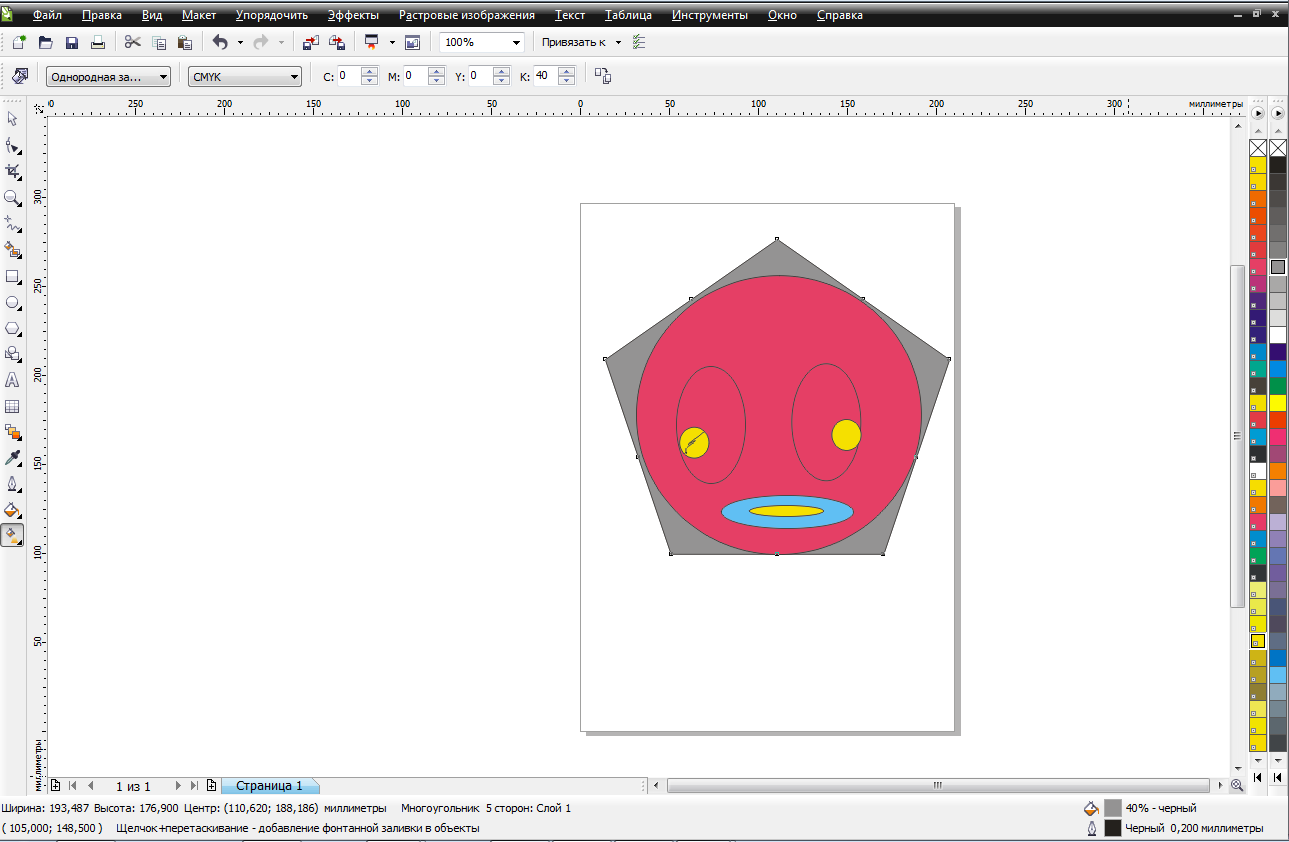Select the Eyedropper tool

[x=13, y=458]
